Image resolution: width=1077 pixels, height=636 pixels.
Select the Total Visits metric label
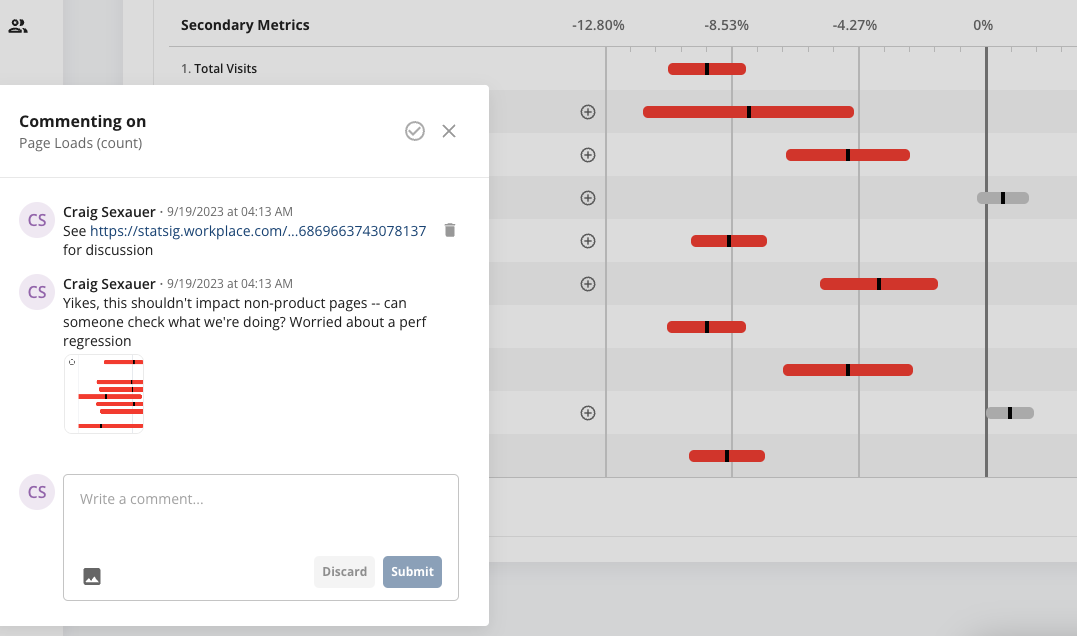click(226, 68)
